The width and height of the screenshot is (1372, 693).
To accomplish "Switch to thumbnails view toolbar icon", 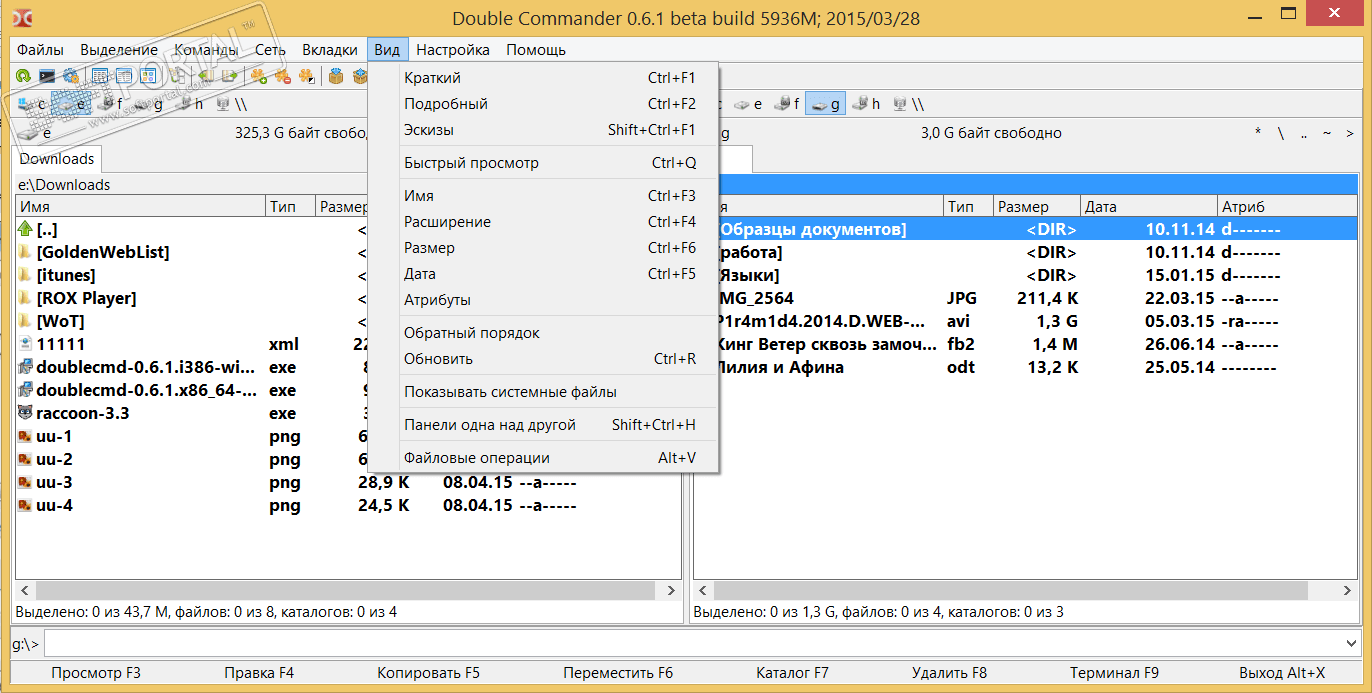I will click(148, 76).
